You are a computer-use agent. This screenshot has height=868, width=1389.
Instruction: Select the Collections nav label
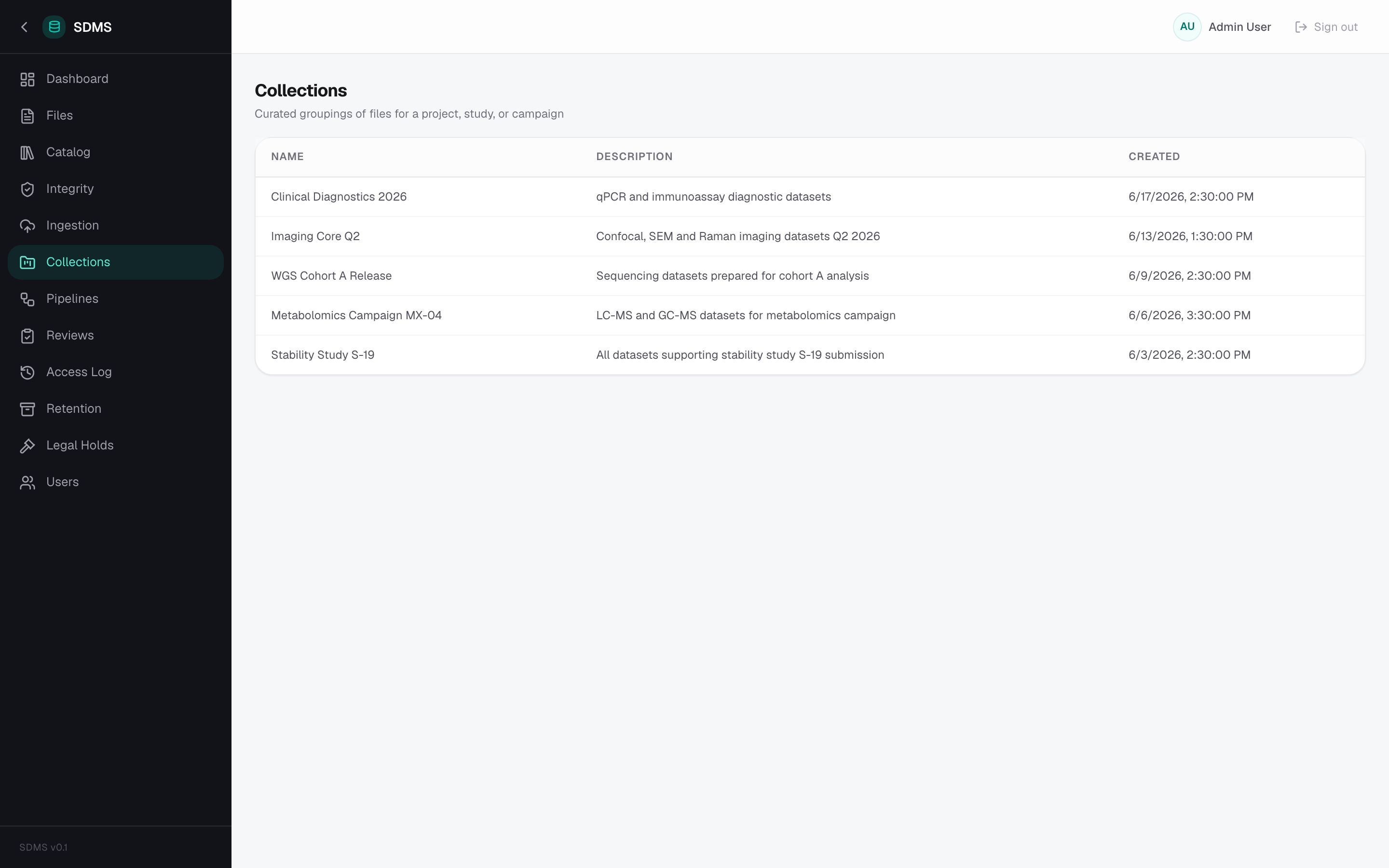[78, 262]
